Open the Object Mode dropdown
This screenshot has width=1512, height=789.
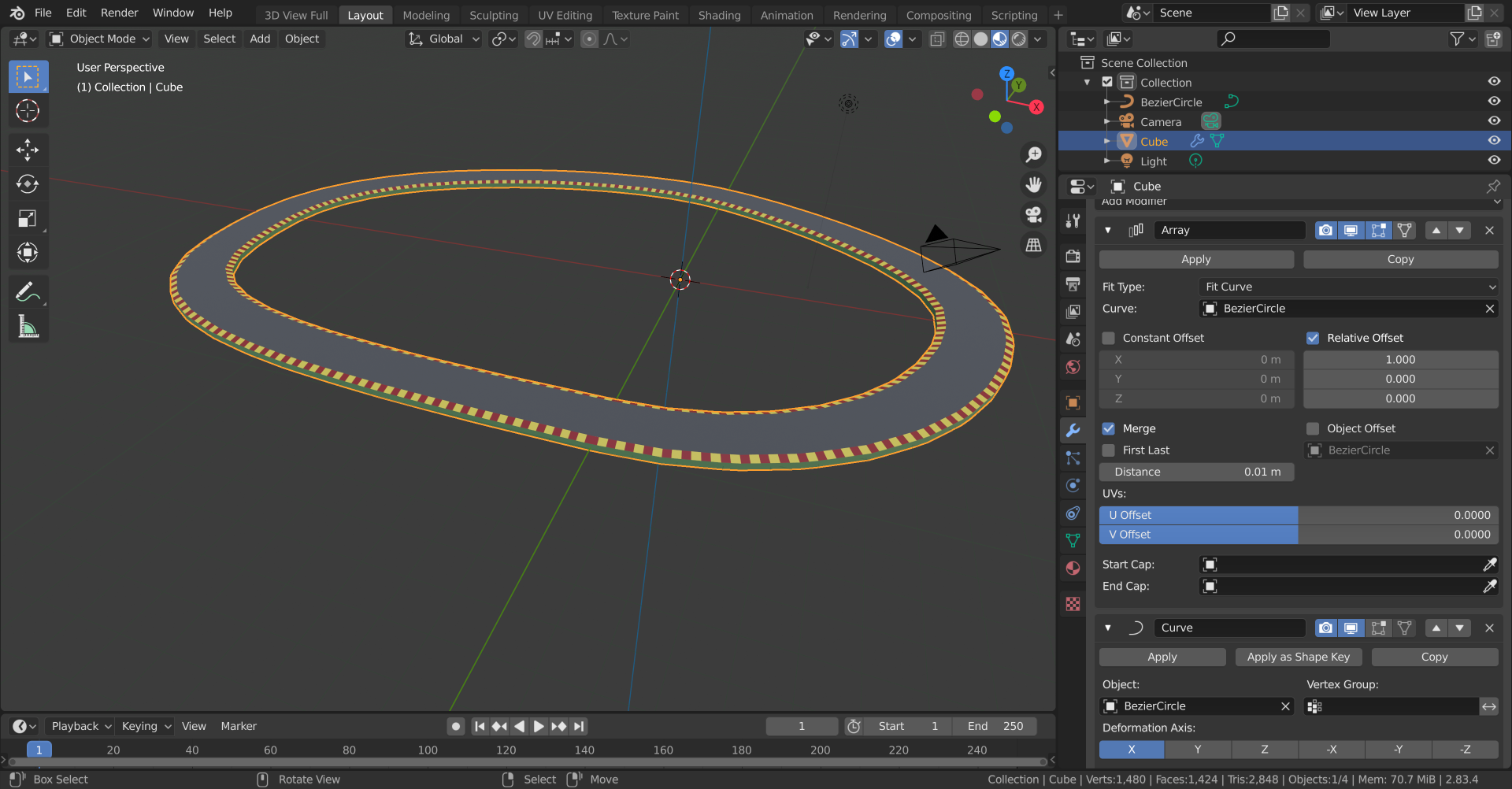[x=99, y=39]
